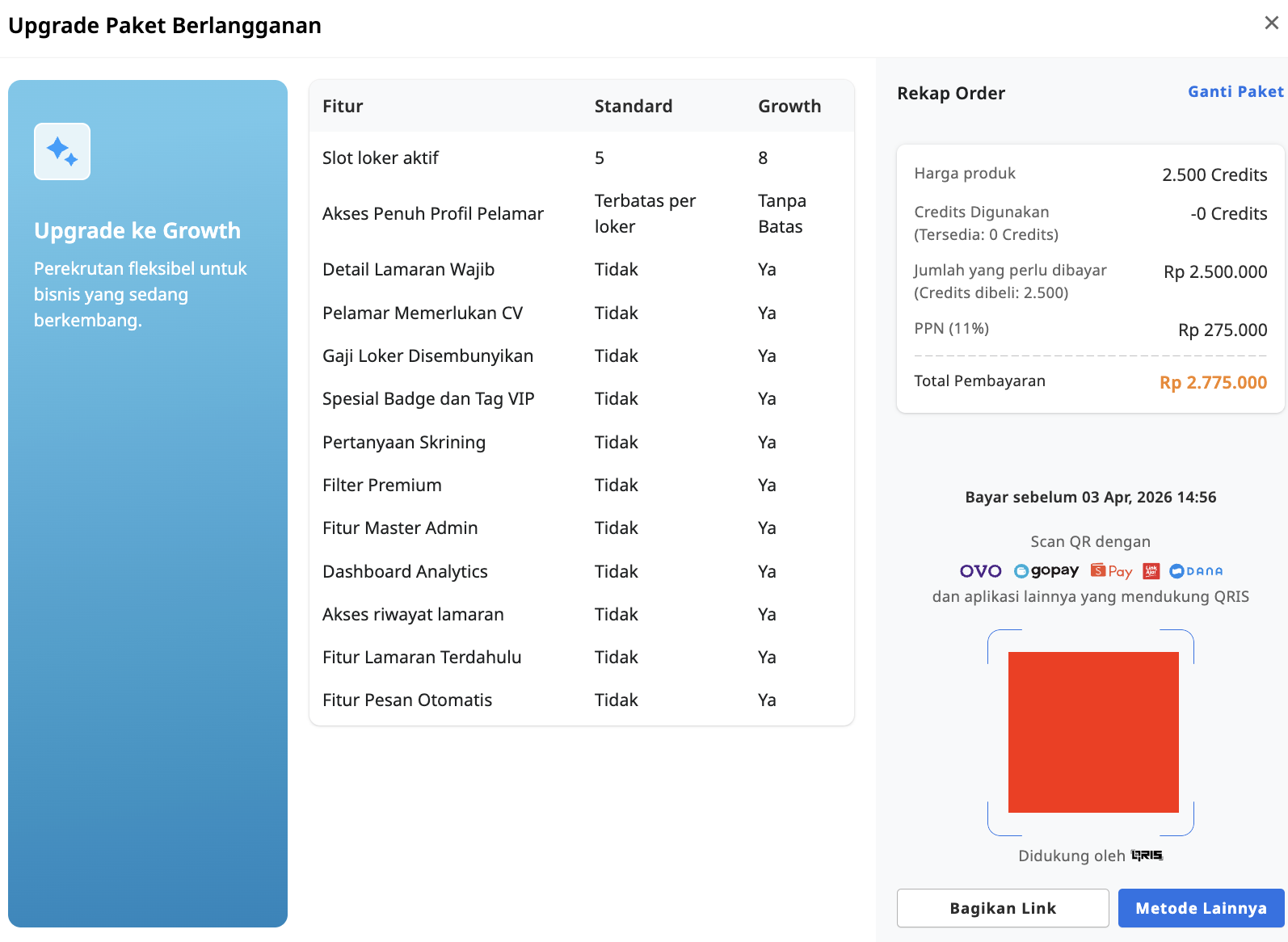Click the Filter Premium row label
This screenshot has height=942, width=1288.
pos(382,485)
